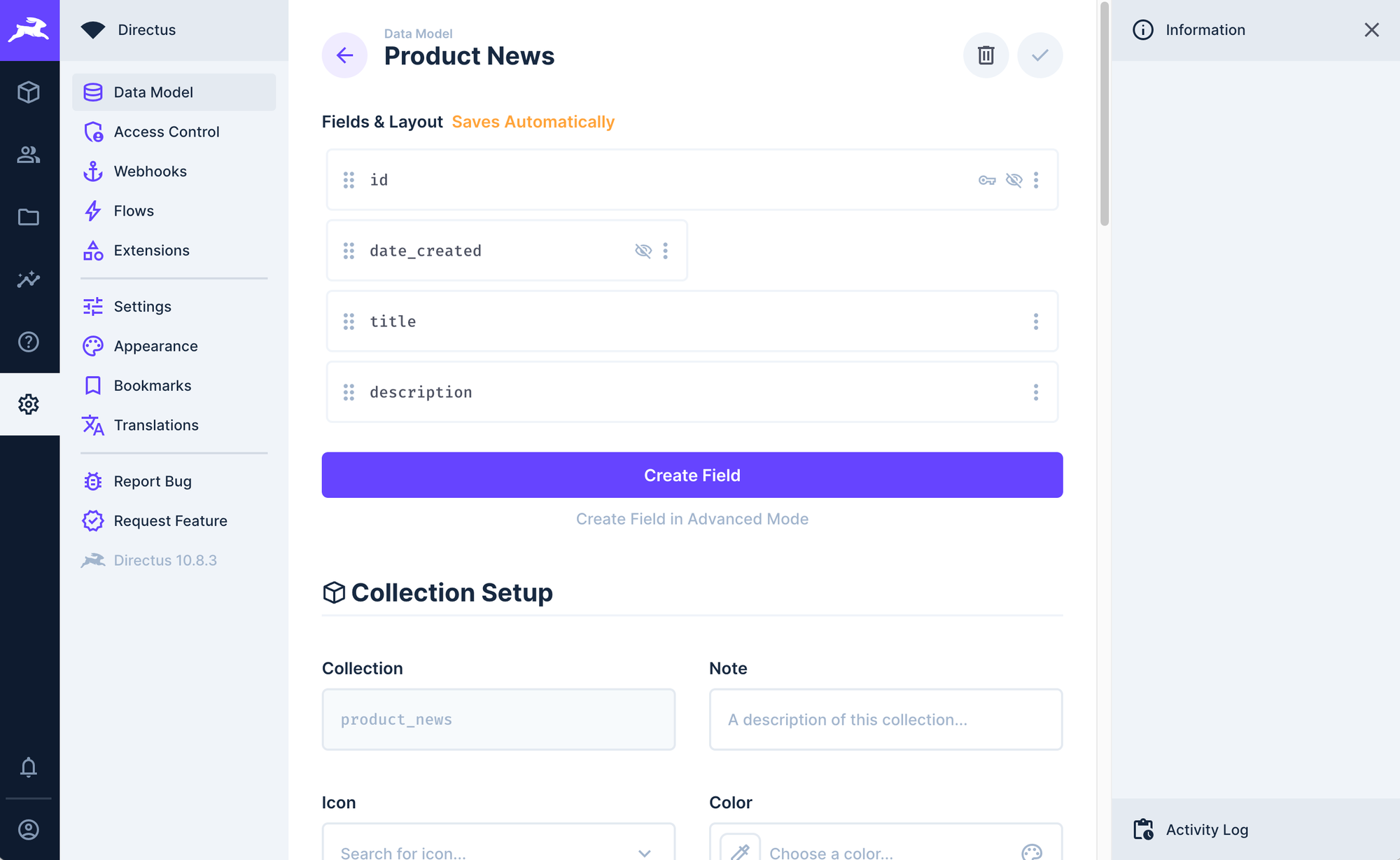Click the back arrow button
The height and width of the screenshot is (860, 1400).
tap(344, 55)
